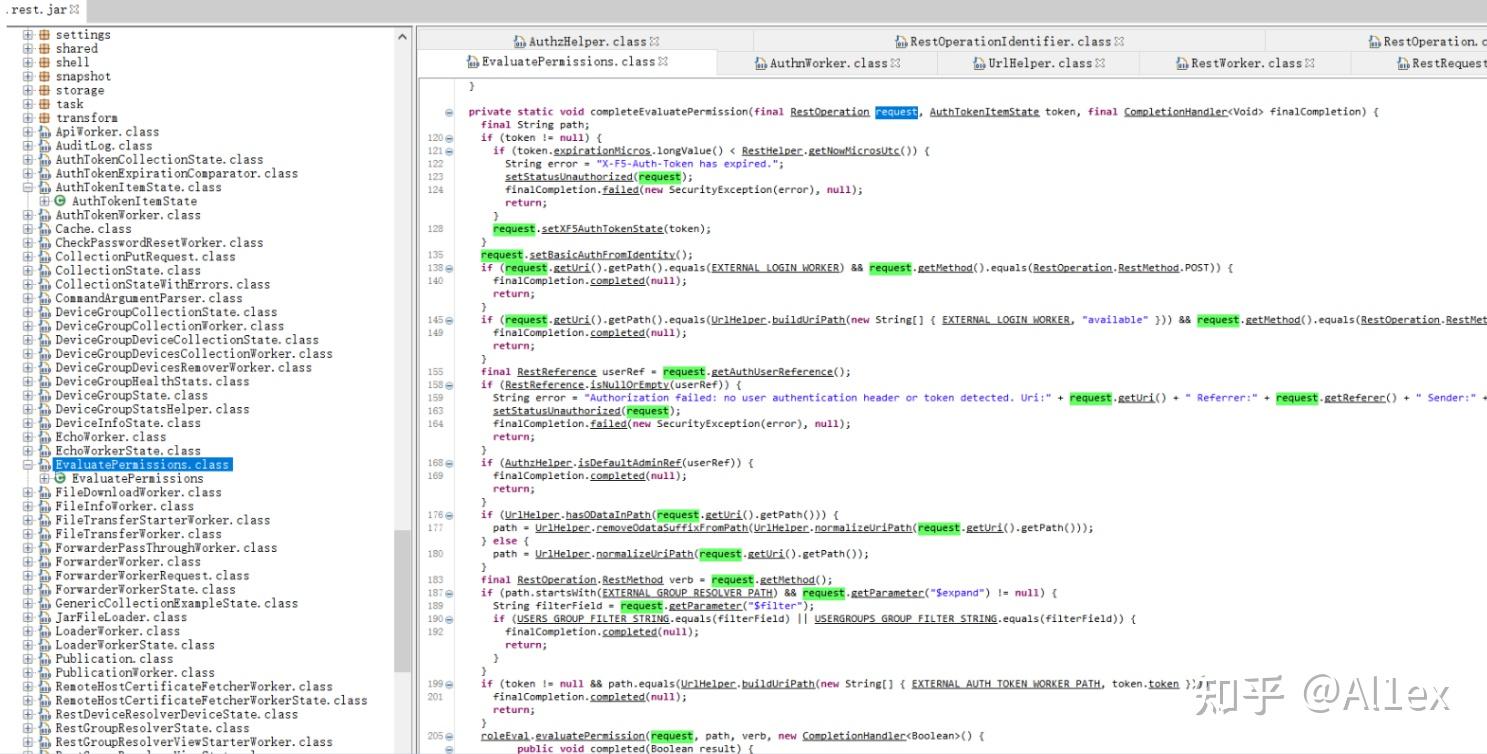
Task: Click the green AuthTokenItemState class icon
Action: (60, 201)
